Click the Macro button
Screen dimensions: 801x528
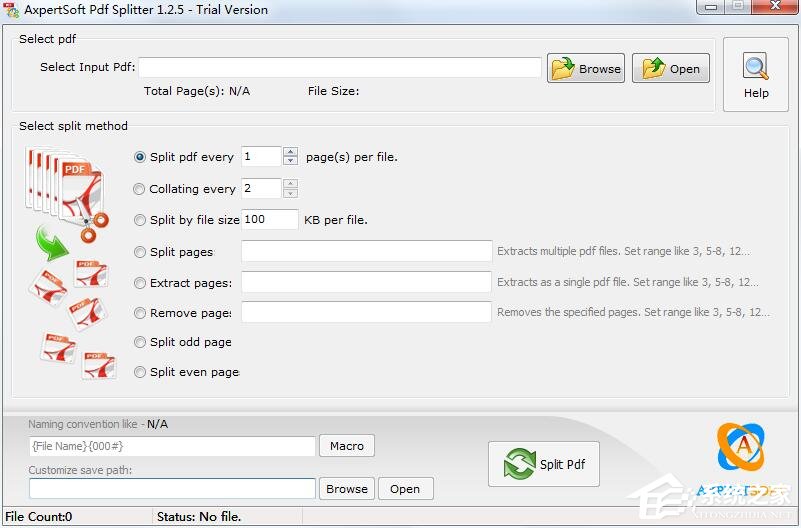(347, 446)
